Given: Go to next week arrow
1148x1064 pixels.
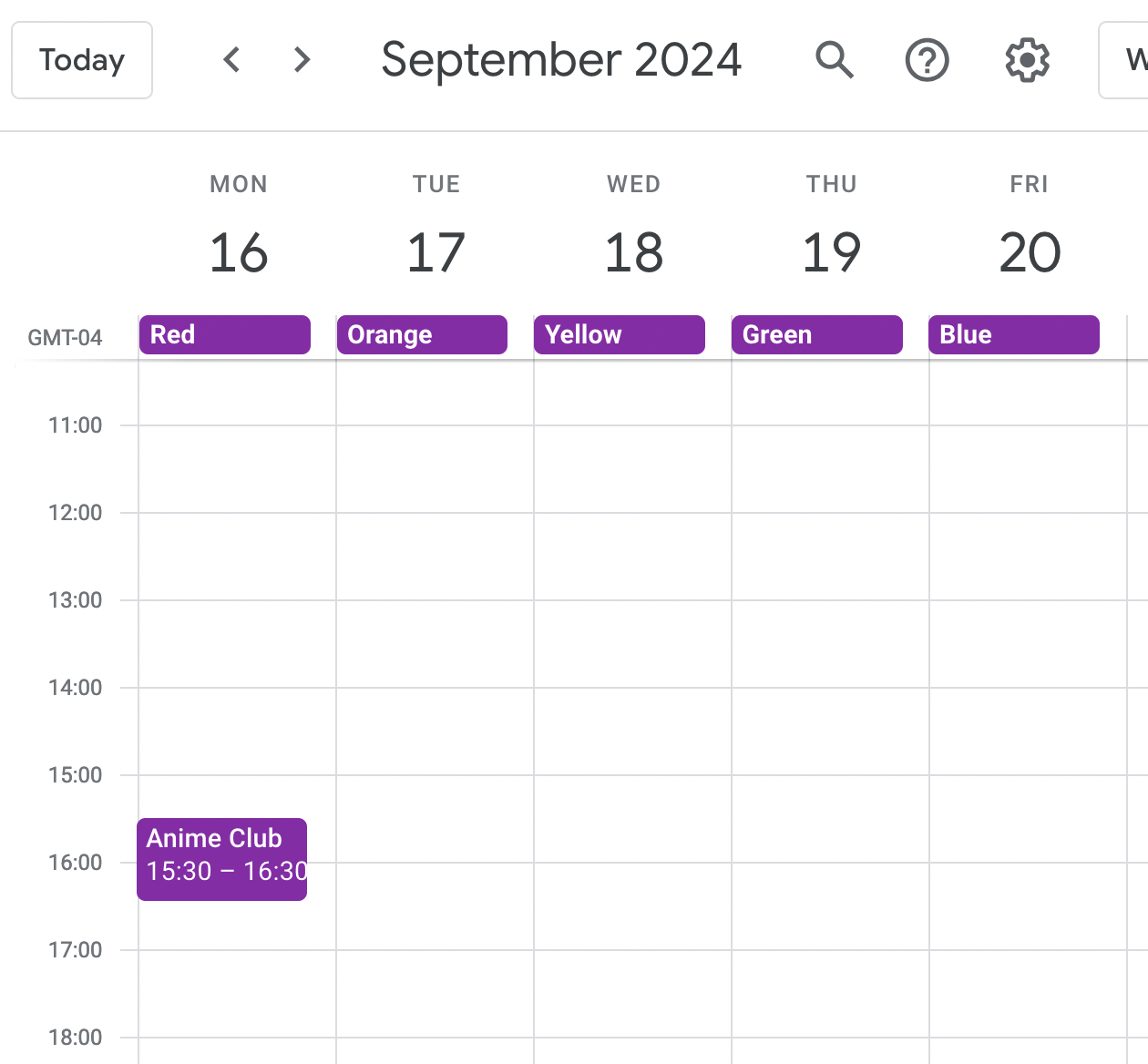Looking at the screenshot, I should click(302, 60).
